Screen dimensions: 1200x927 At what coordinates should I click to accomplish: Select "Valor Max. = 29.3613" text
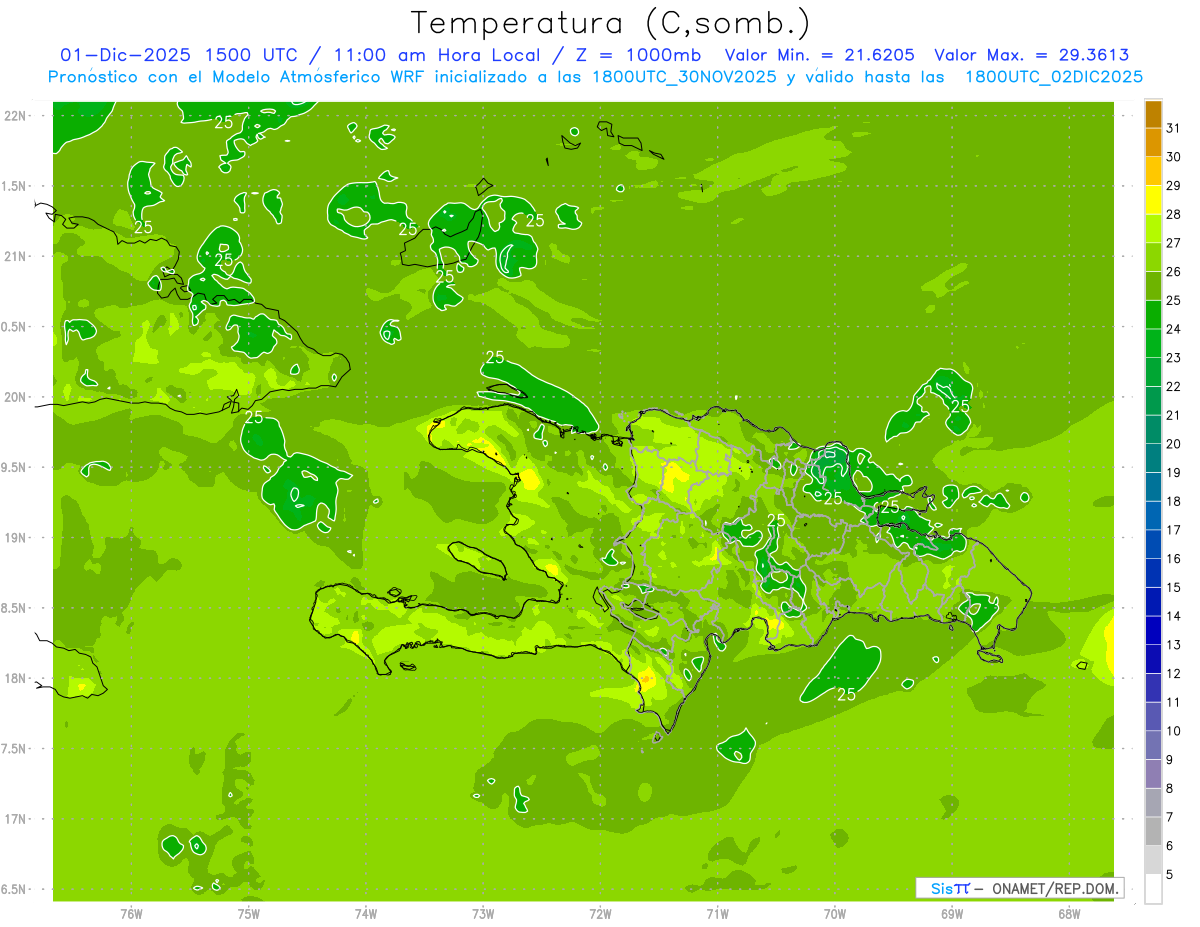(x=1032, y=55)
